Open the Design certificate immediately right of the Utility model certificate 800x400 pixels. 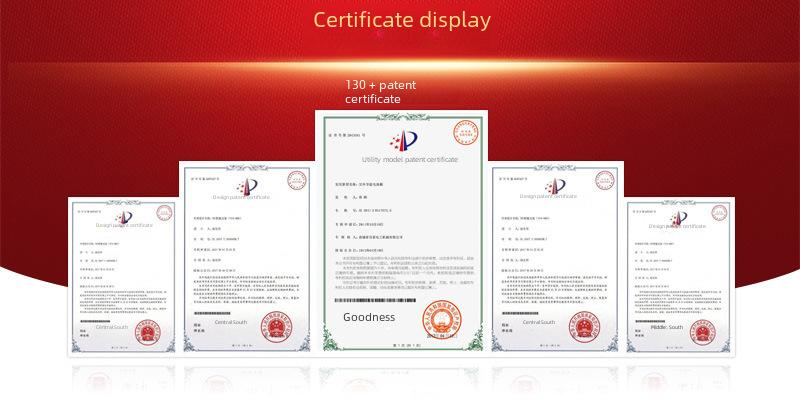[556, 258]
